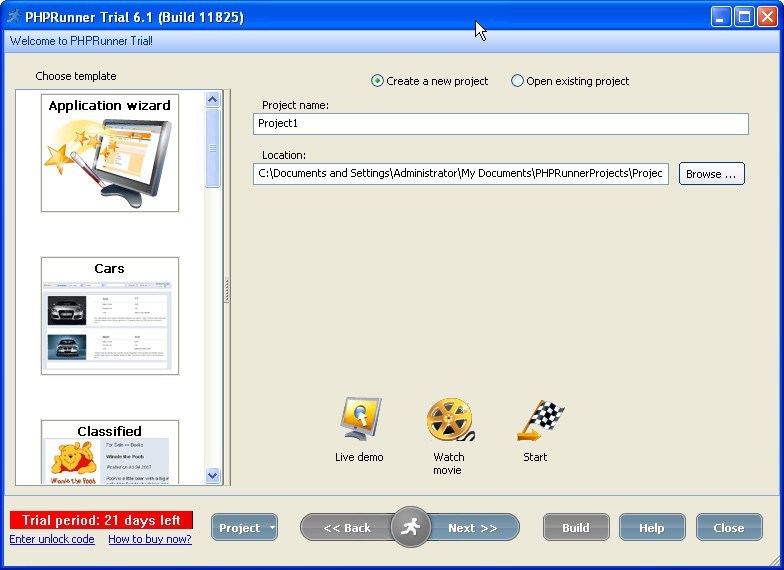Image resolution: width=784 pixels, height=570 pixels.
Task: Click the PHPRunner title bar app icon
Action: click(x=14, y=16)
